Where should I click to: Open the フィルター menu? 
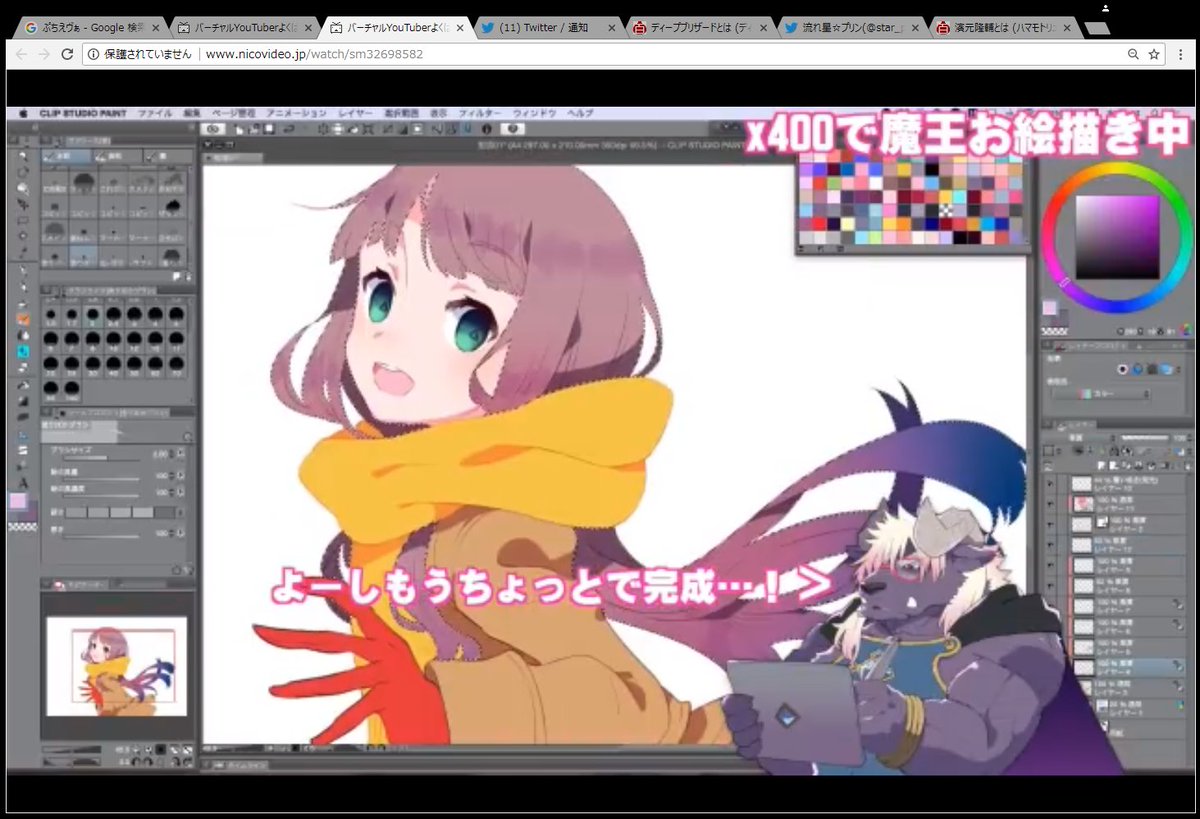click(480, 114)
